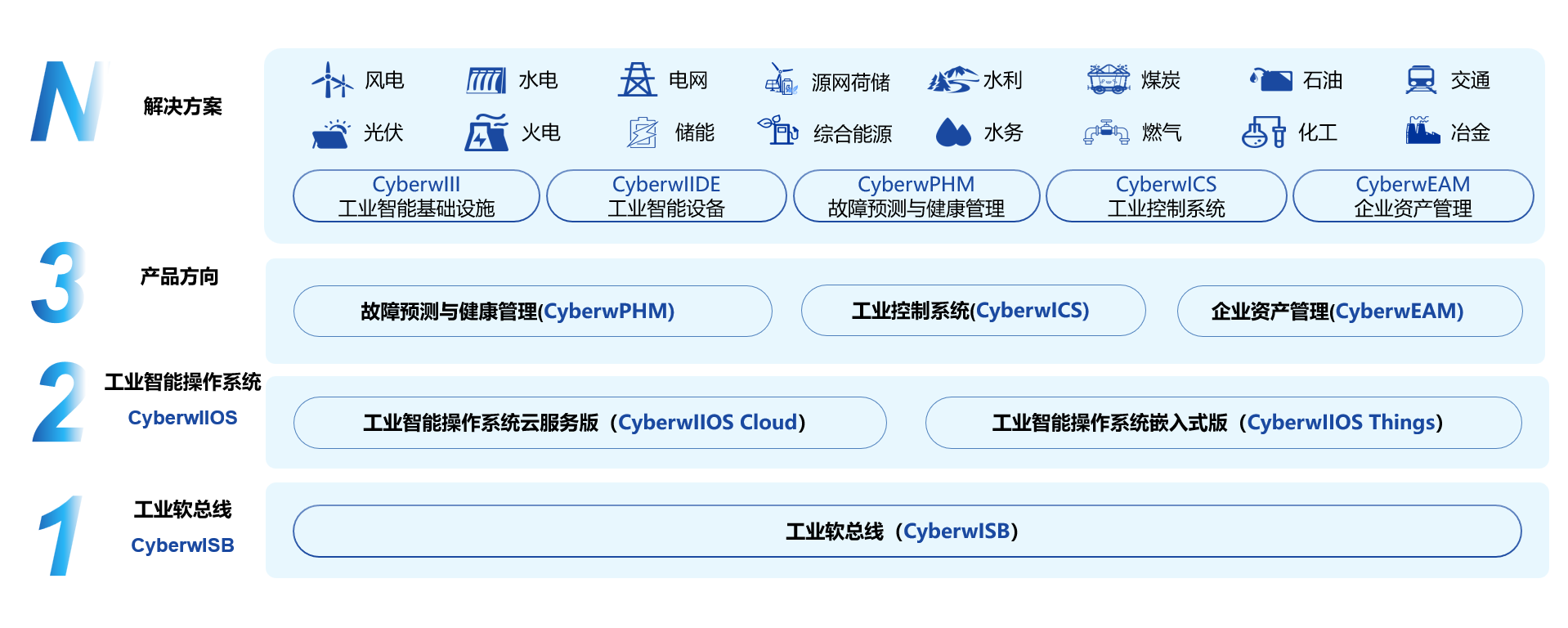Screen dimensions: 1568x628
Task: Click the 石油 text label
Action: pos(1323,81)
